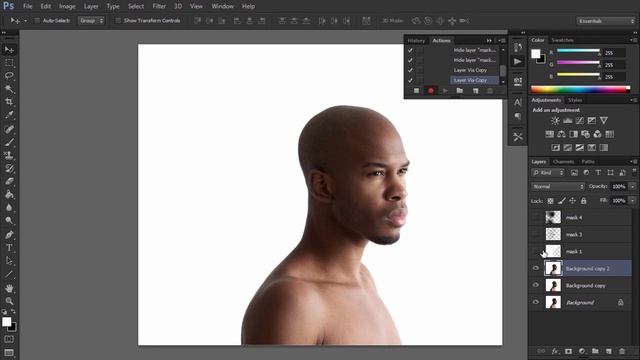Add Brightness/Contrast adjustment
This screenshot has width=640, height=360.
coord(555,120)
